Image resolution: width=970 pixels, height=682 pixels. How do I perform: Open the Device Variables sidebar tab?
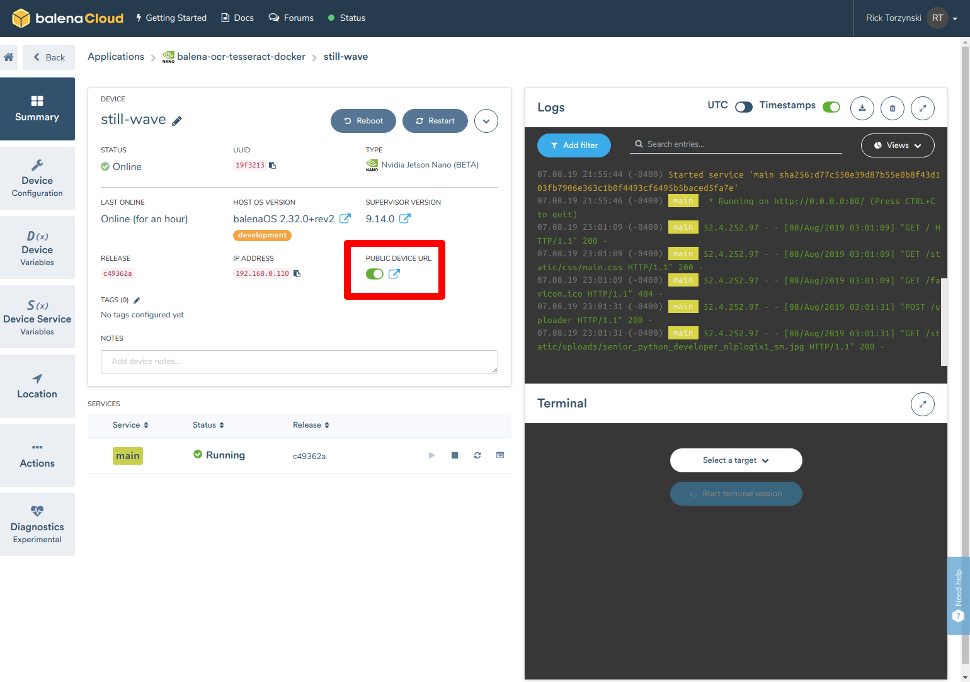click(37, 249)
